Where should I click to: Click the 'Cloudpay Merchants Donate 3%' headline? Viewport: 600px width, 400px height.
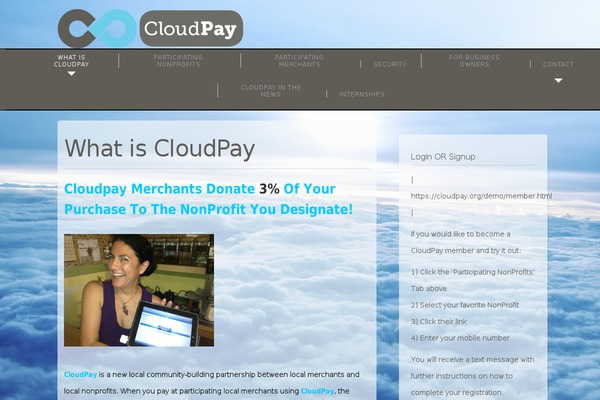209,199
